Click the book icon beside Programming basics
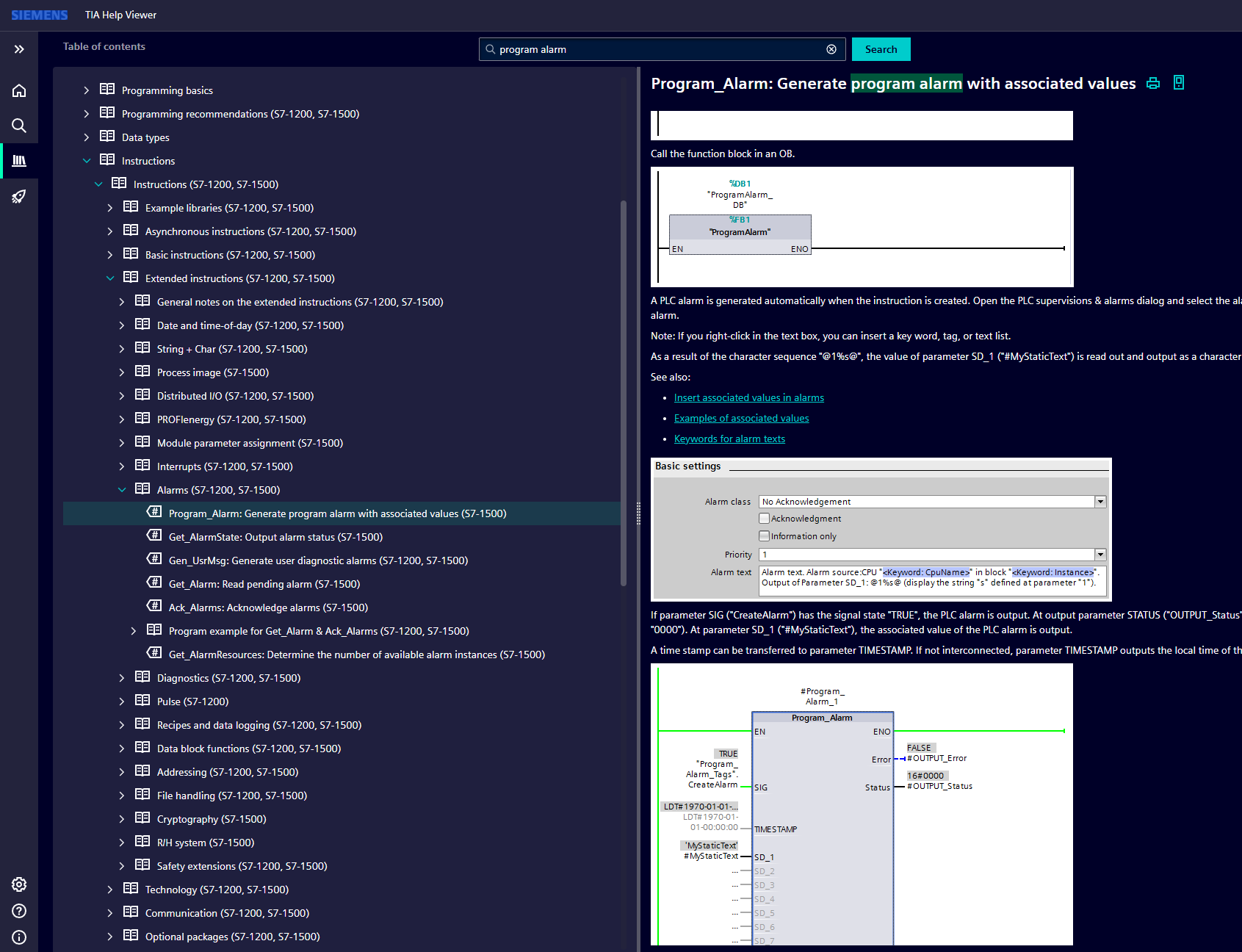Screen dimensions: 1242x952 pyautogui.click(x=107, y=90)
